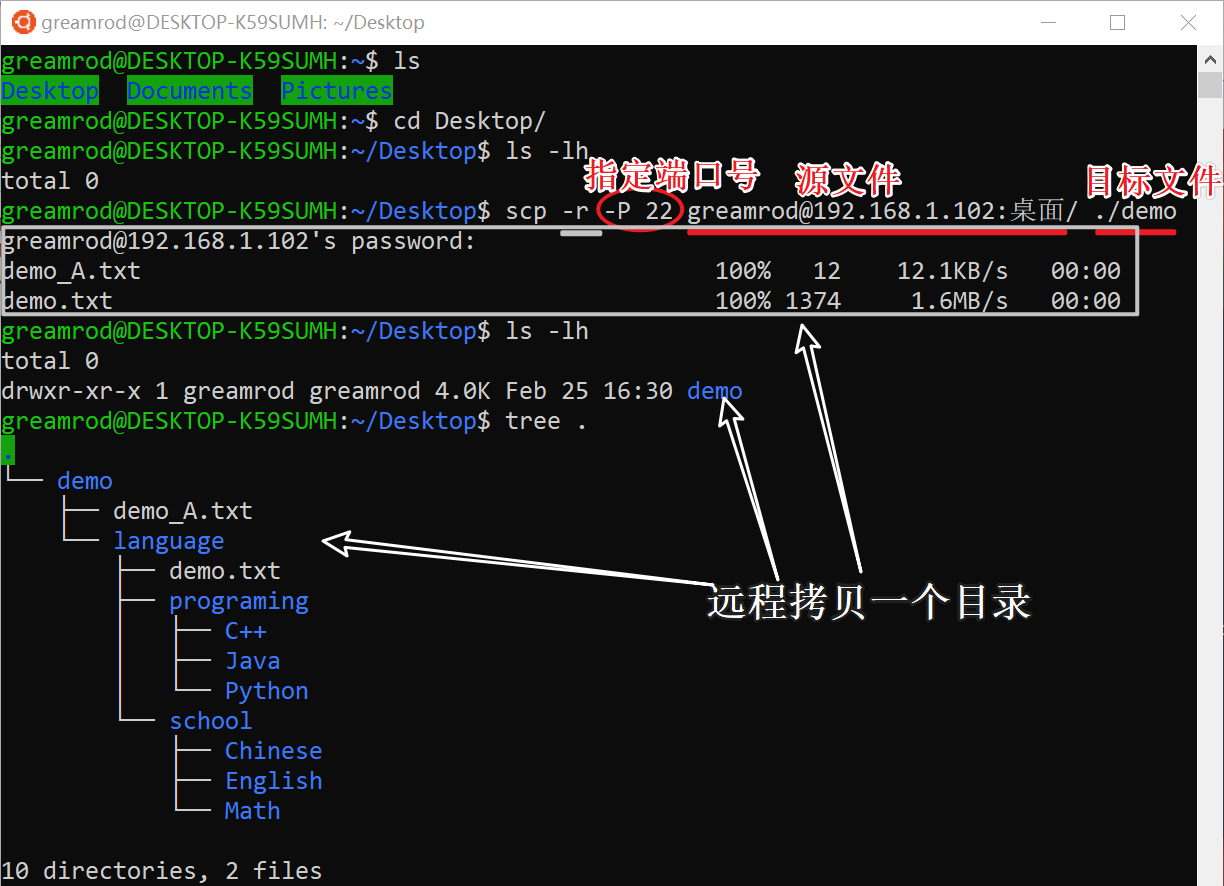Click the 12.1KB/s transfer speed

pyautogui.click(x=953, y=271)
